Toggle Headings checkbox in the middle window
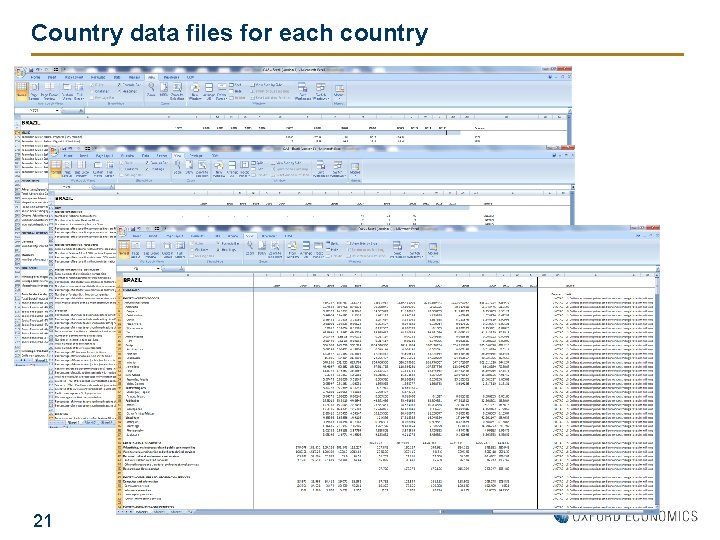 point(157,169)
